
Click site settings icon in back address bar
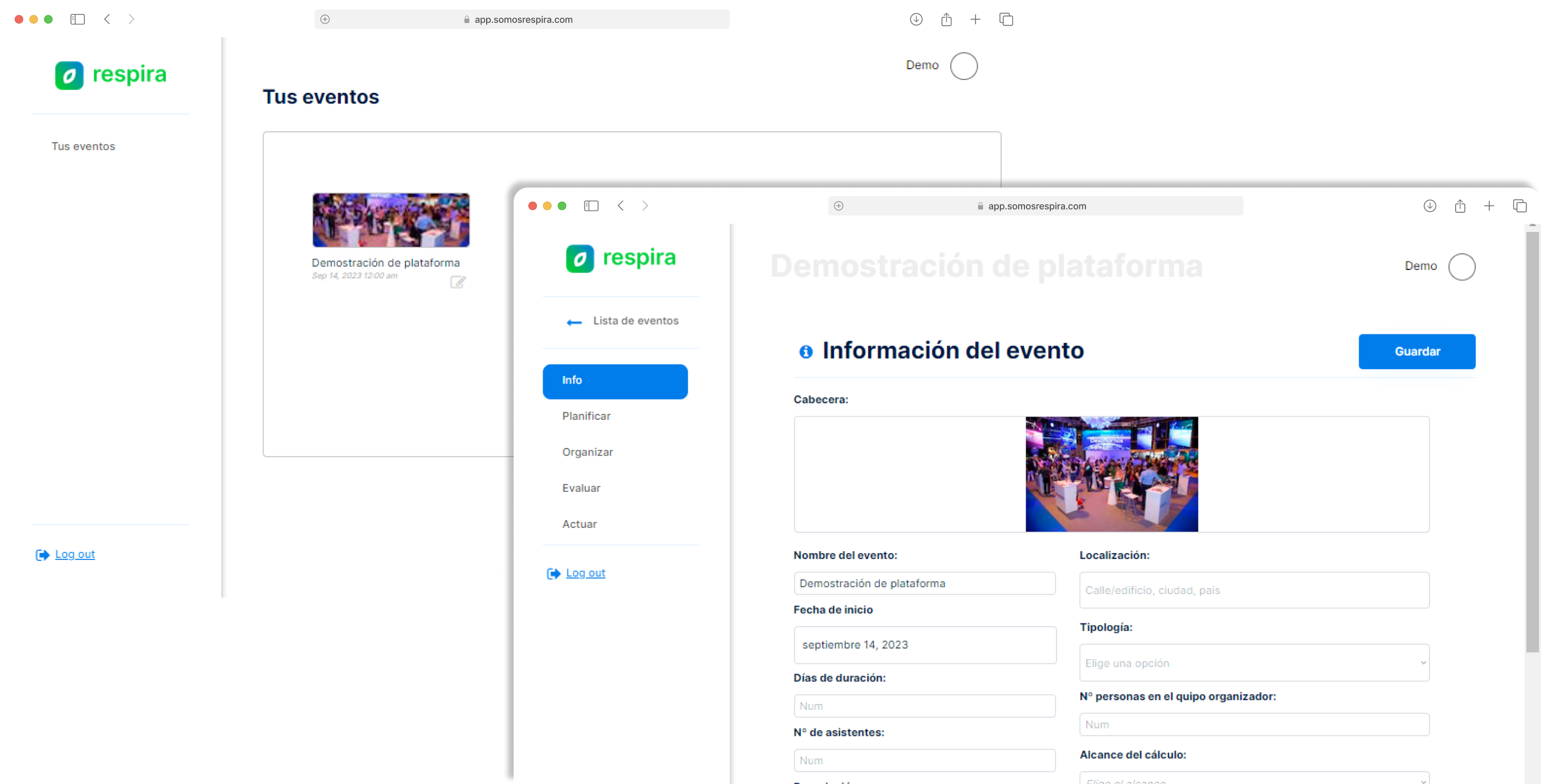coord(325,19)
